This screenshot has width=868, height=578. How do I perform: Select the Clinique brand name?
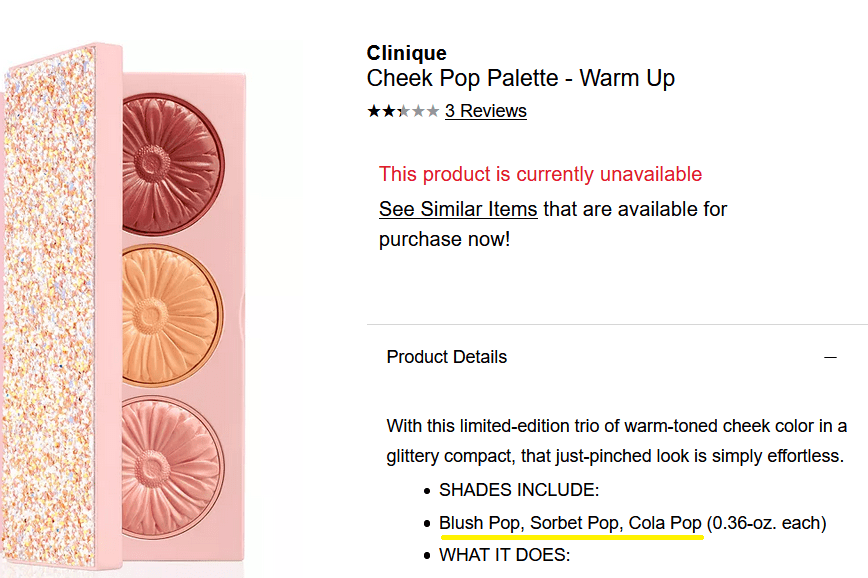pos(406,53)
